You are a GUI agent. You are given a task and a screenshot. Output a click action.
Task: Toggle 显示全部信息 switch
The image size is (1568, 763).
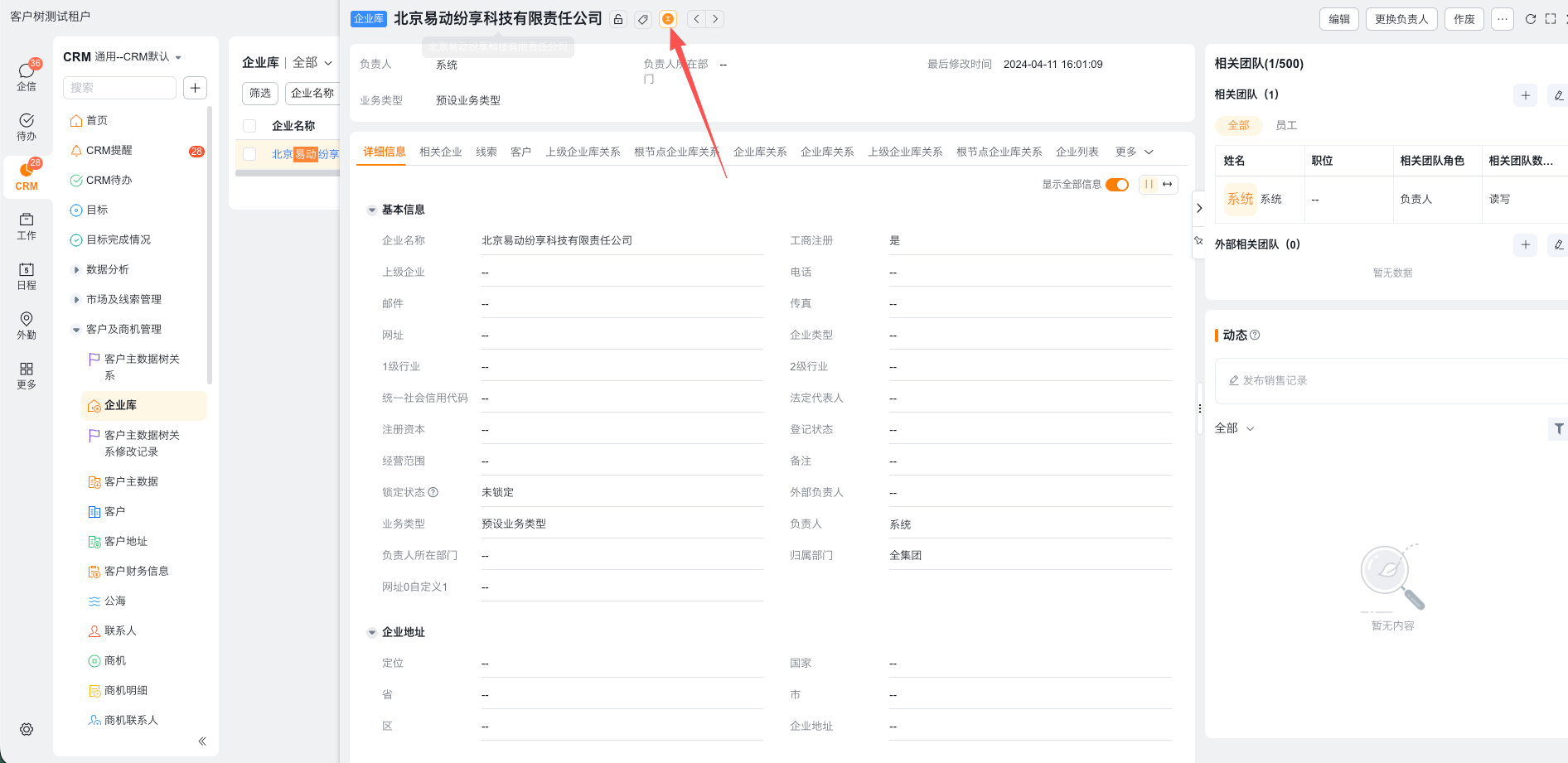click(1117, 184)
